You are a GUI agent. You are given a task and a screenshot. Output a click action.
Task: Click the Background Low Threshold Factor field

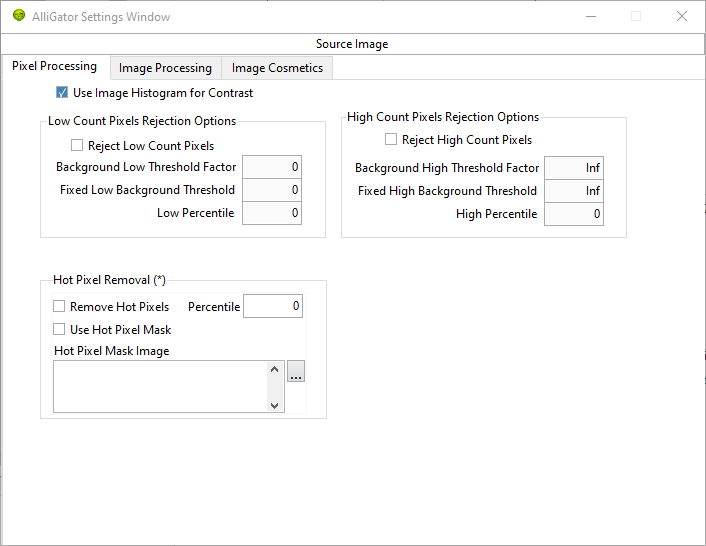(272, 167)
